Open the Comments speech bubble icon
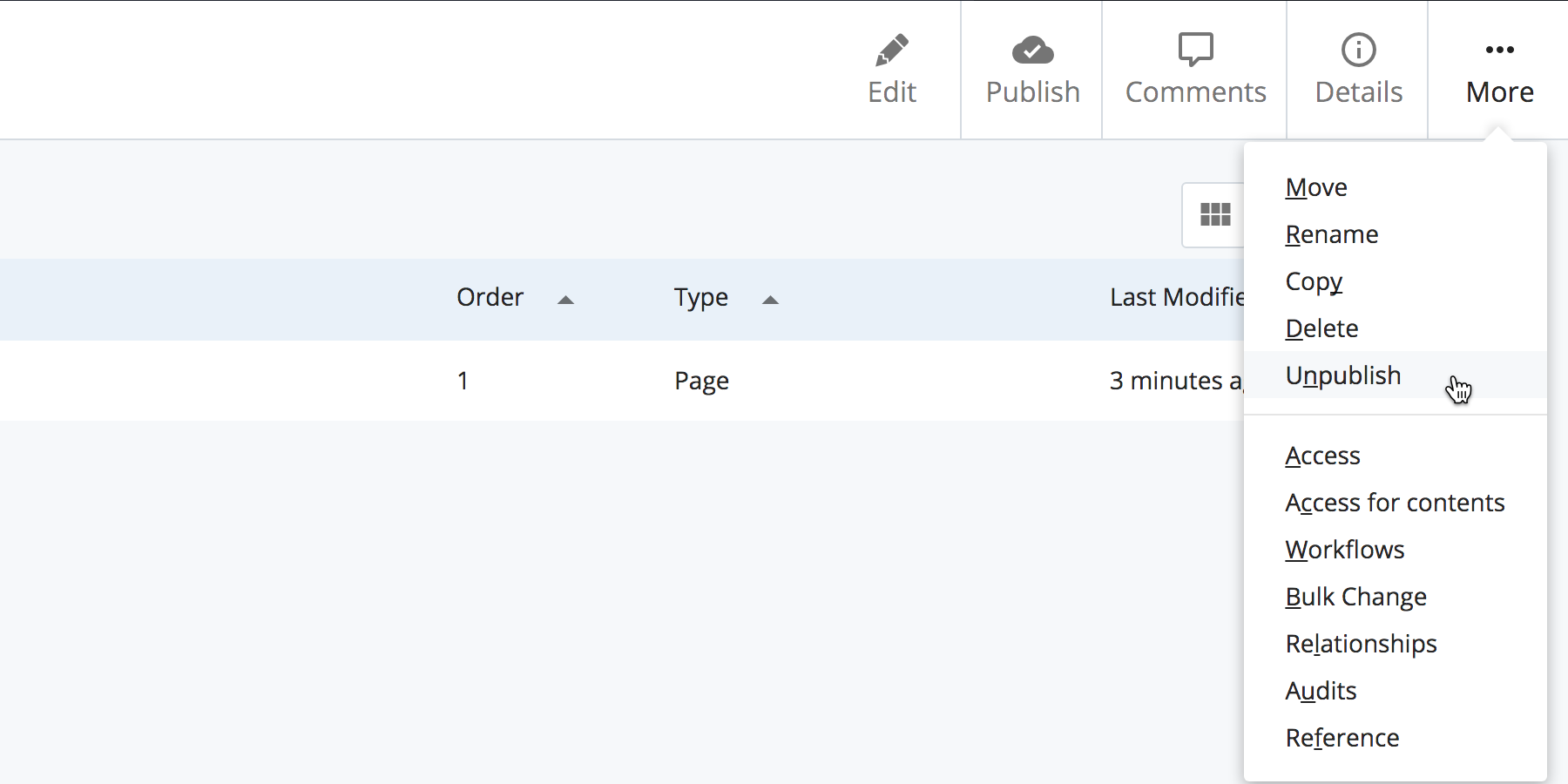Image resolution: width=1568 pixels, height=784 pixels. 1195,51
